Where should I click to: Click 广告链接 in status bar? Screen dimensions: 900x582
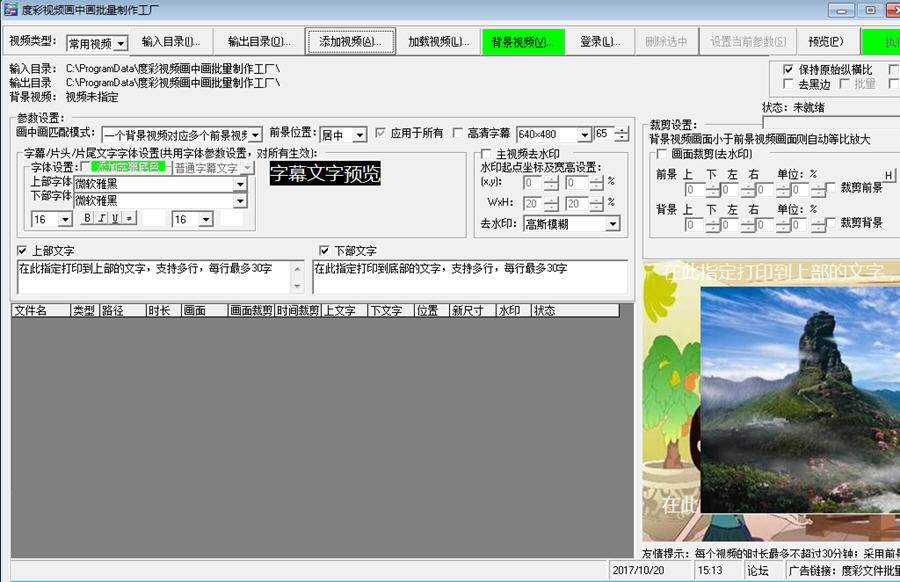coord(843,570)
